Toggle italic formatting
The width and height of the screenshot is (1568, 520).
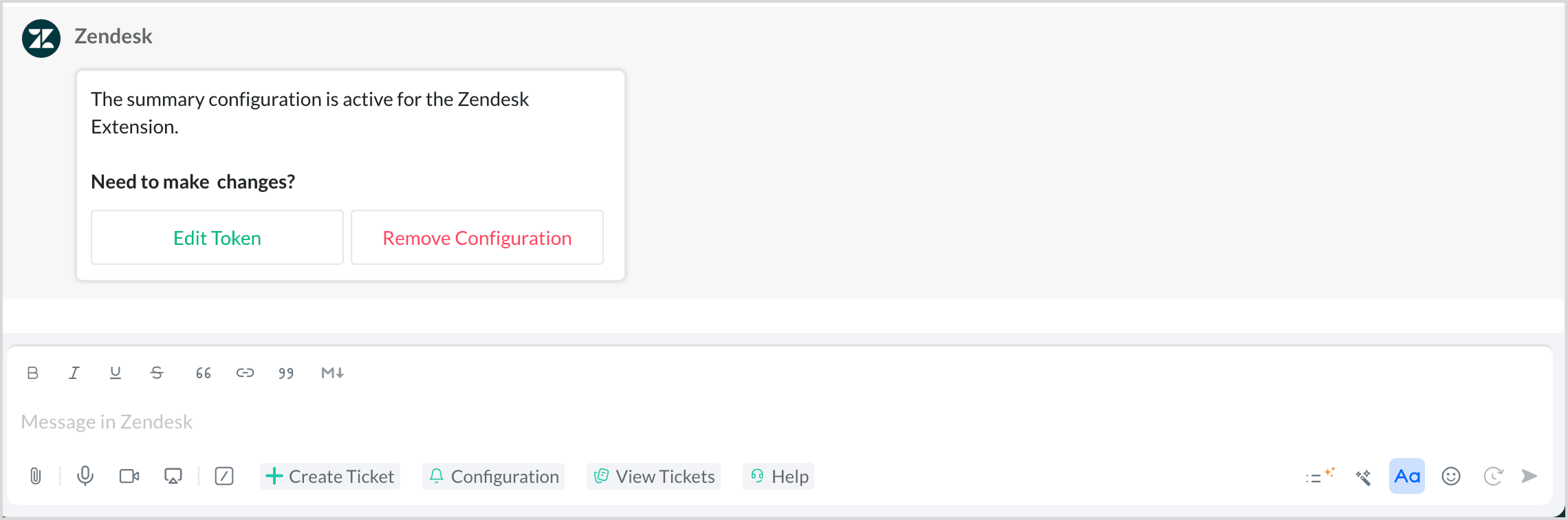click(74, 373)
